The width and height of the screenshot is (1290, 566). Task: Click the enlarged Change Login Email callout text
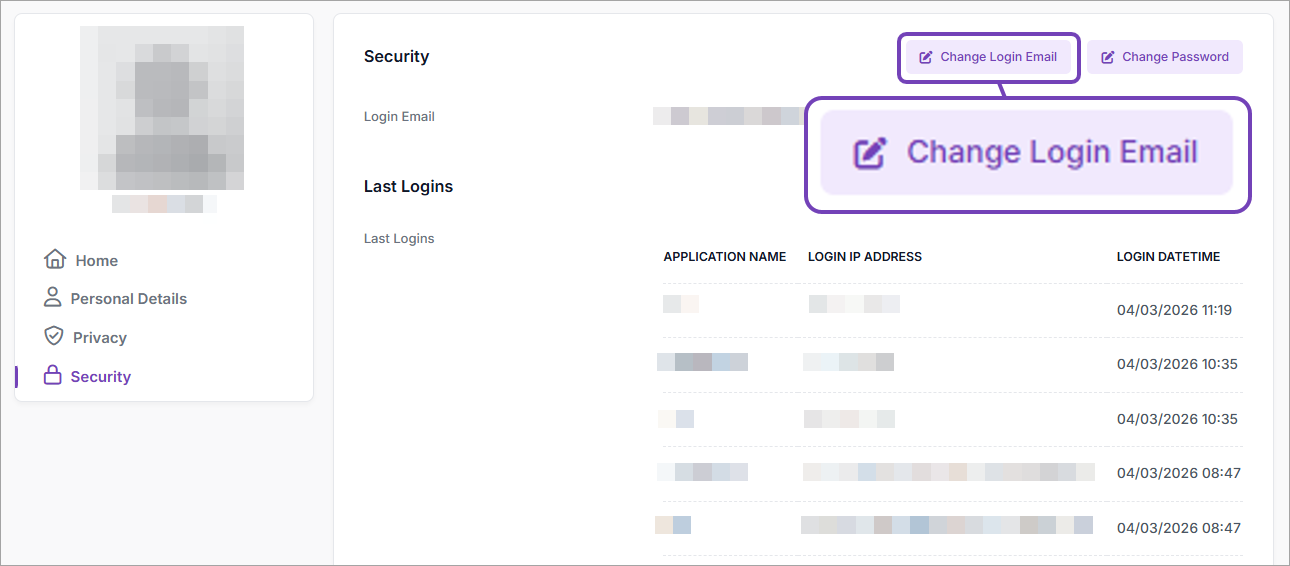[x=1052, y=152]
